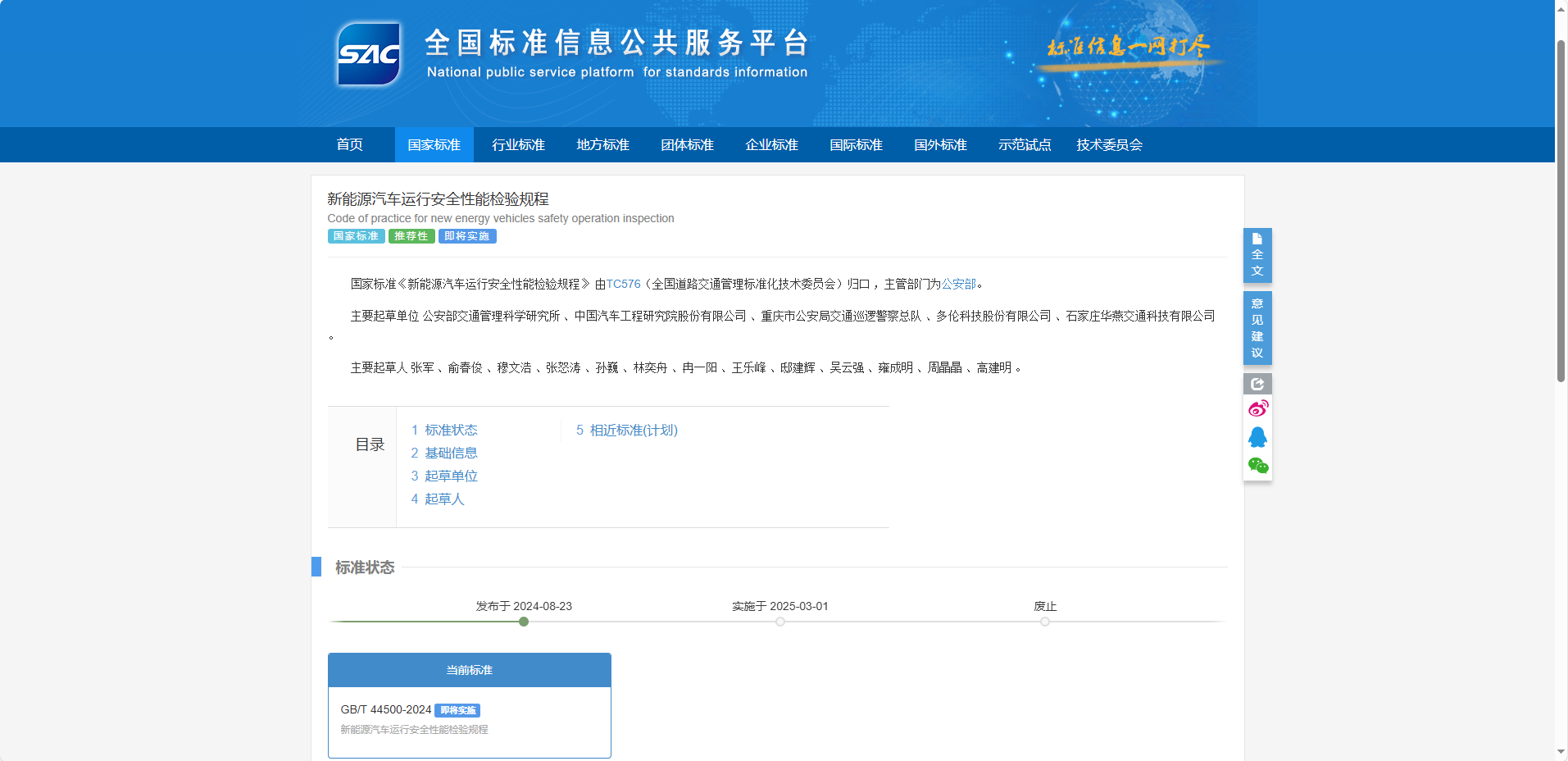Open 团体标准 navigation item
Viewport: 1568px width, 761px height.
click(688, 144)
